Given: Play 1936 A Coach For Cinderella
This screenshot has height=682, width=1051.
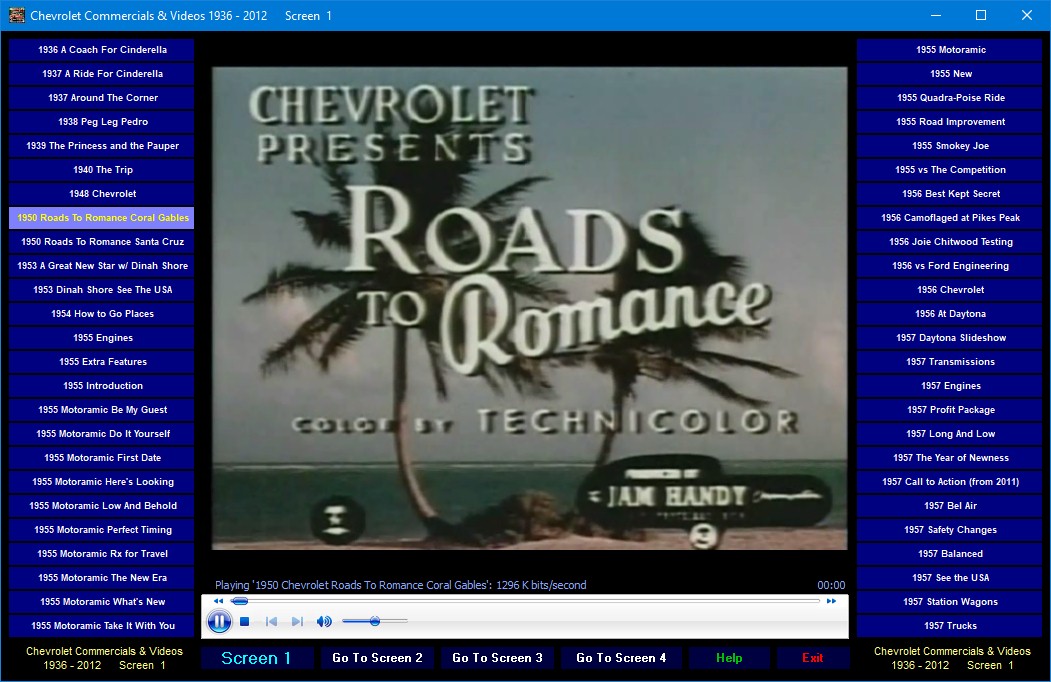Looking at the screenshot, I should pos(102,50).
